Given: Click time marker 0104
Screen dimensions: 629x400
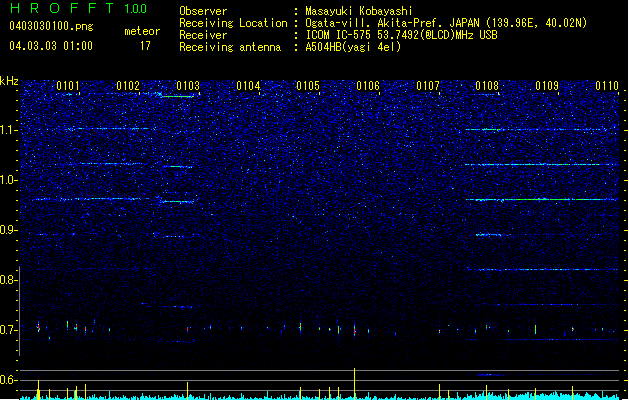Looking at the screenshot, I should (x=248, y=86).
